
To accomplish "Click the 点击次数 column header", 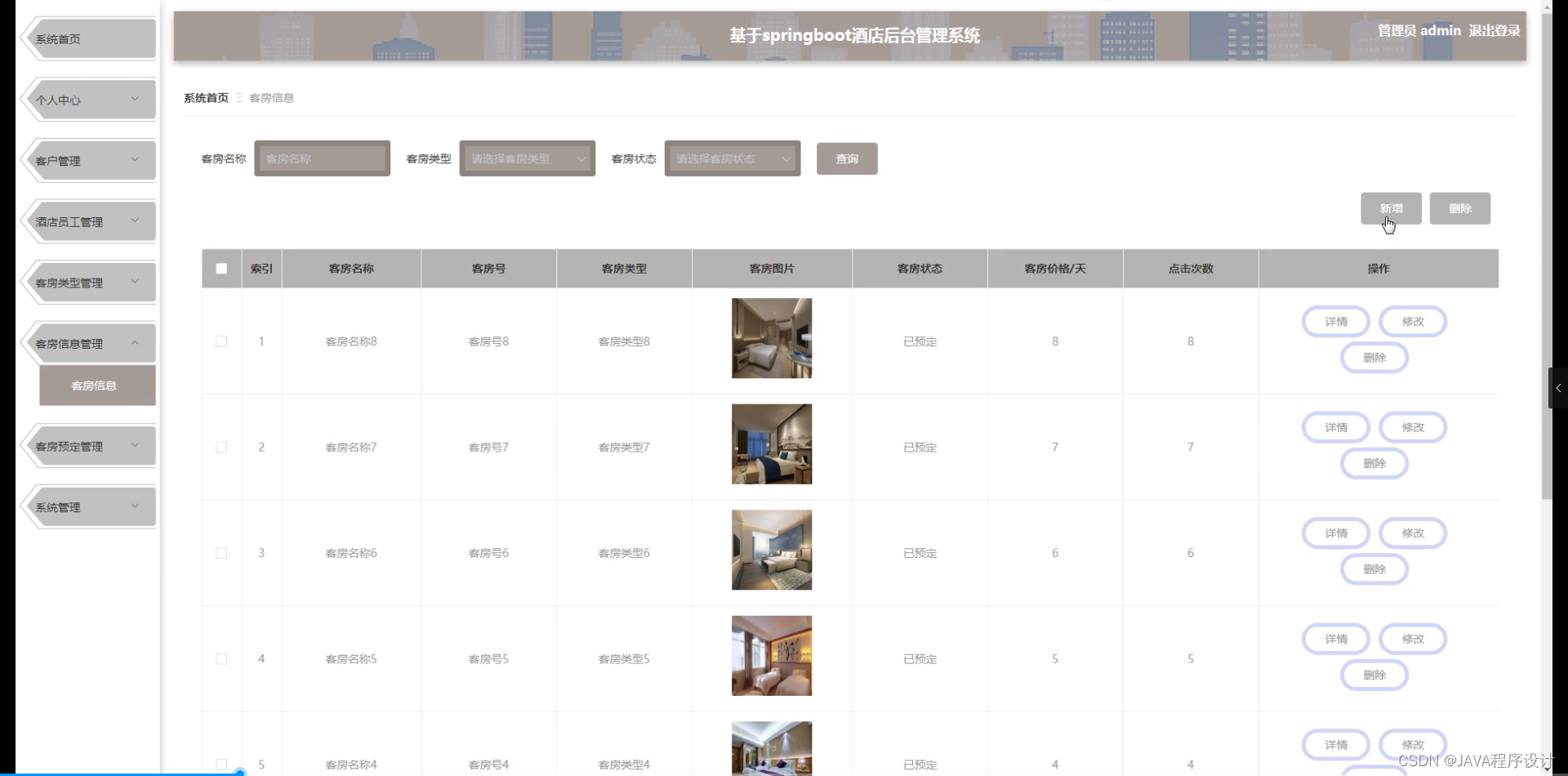I will [x=1191, y=268].
